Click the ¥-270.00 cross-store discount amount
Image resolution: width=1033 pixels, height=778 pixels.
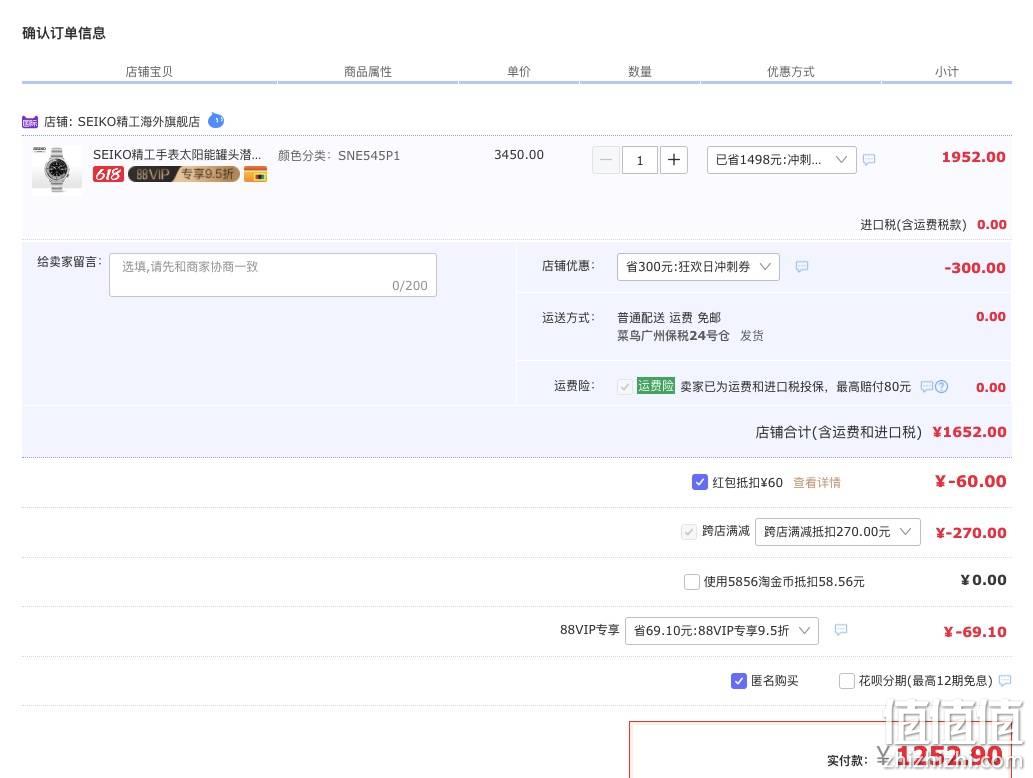coord(970,533)
